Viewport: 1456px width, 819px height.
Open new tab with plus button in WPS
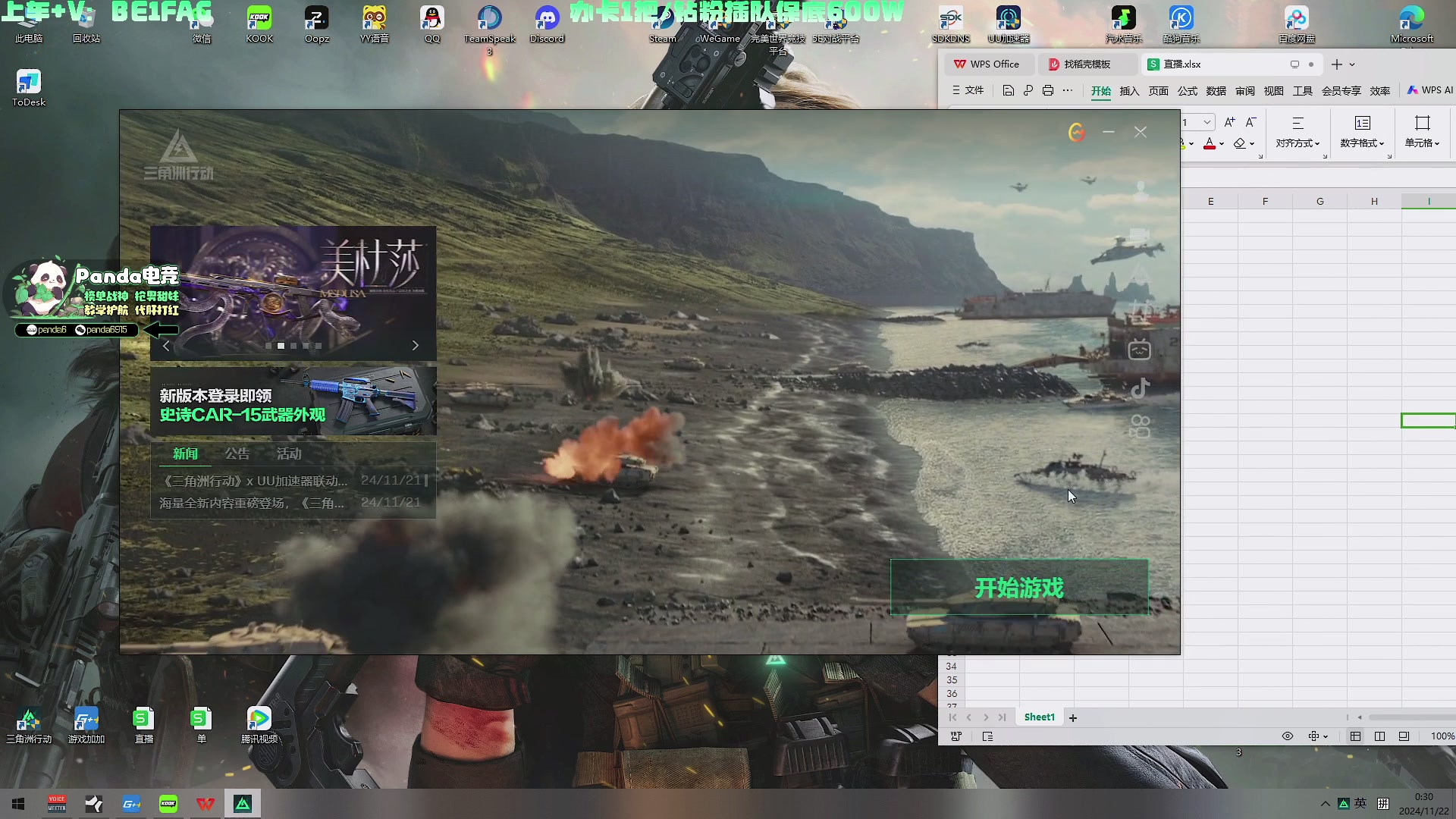[x=1336, y=64]
